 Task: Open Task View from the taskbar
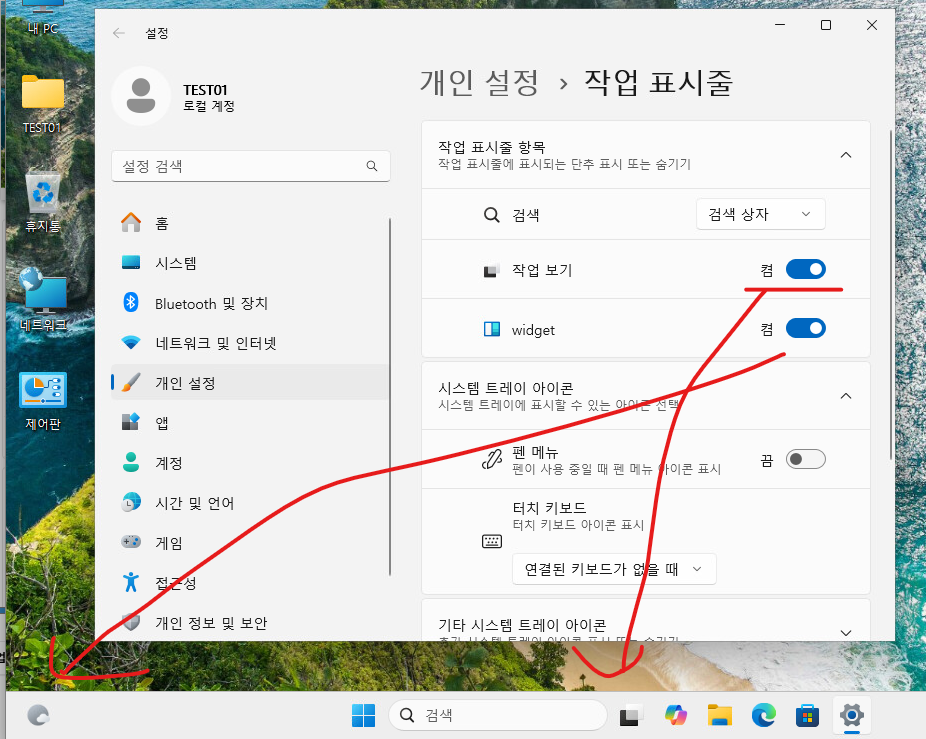[x=630, y=715]
